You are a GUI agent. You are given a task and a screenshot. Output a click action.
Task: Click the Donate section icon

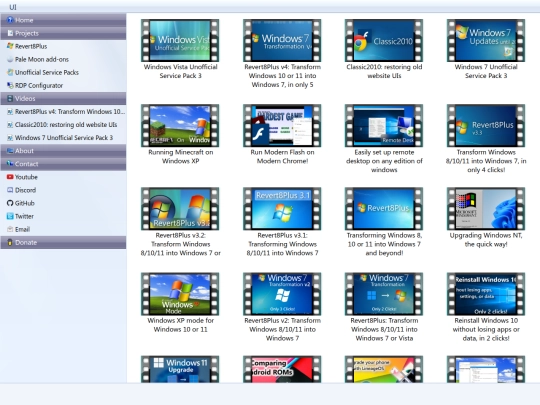click(10, 242)
